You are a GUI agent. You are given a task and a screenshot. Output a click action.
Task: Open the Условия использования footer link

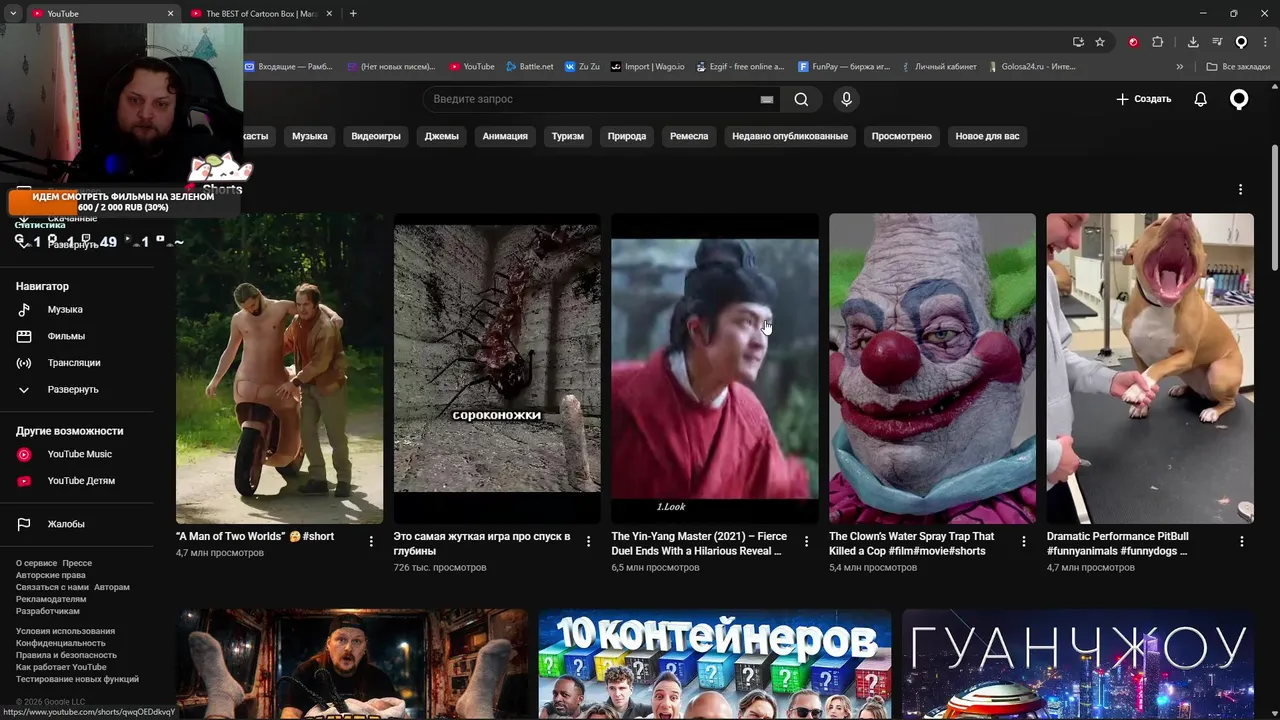coord(65,631)
